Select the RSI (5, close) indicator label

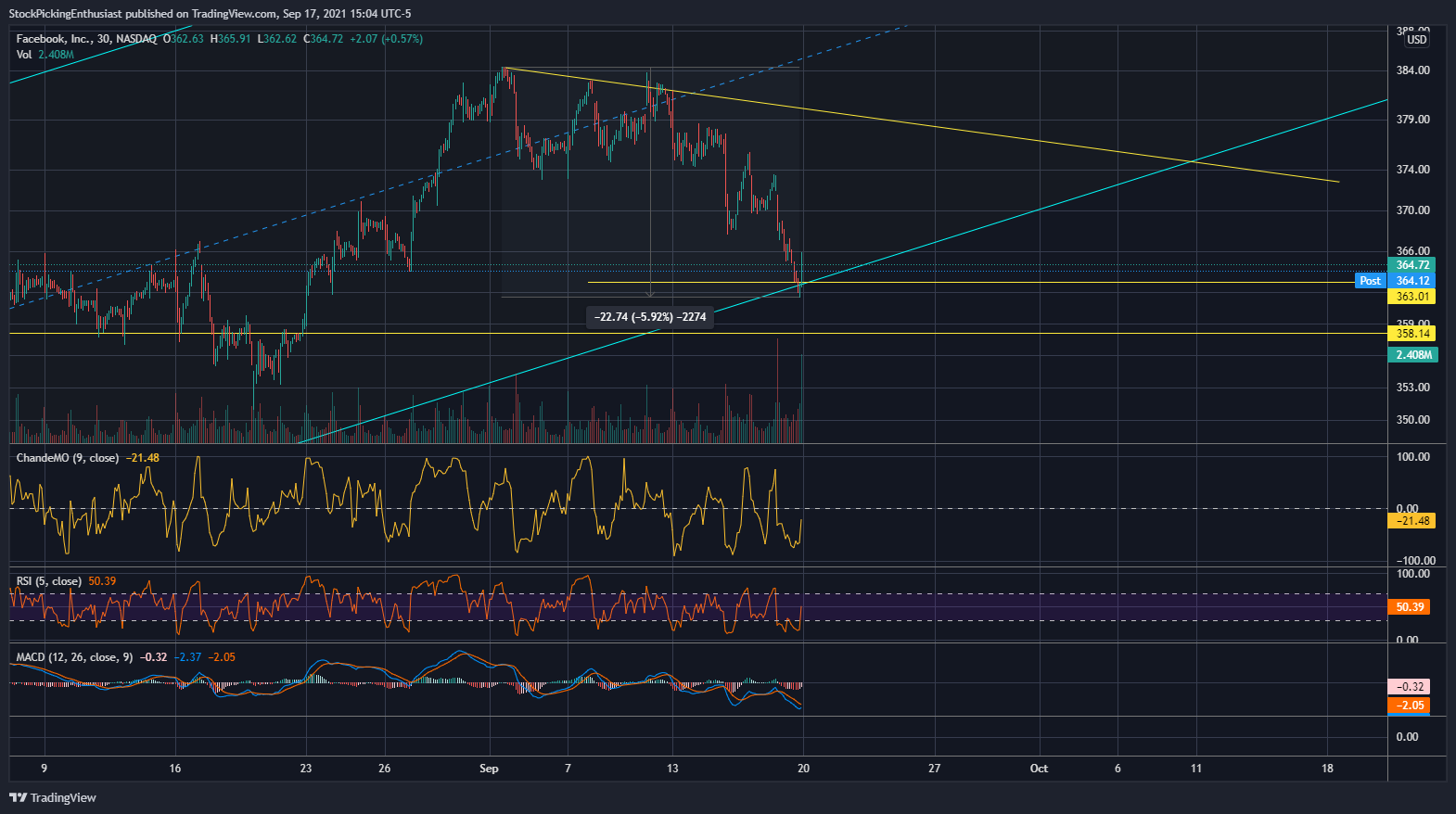[x=48, y=581]
